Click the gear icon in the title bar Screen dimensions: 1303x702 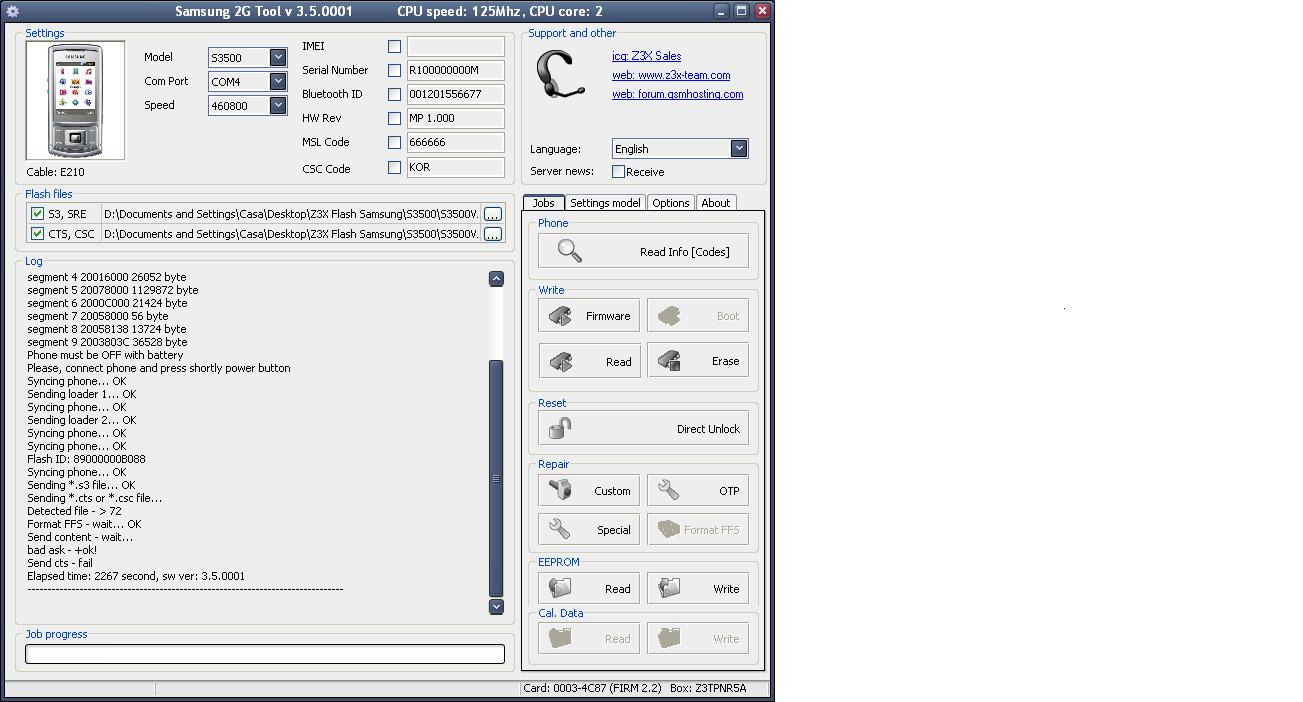pyautogui.click(x=13, y=11)
